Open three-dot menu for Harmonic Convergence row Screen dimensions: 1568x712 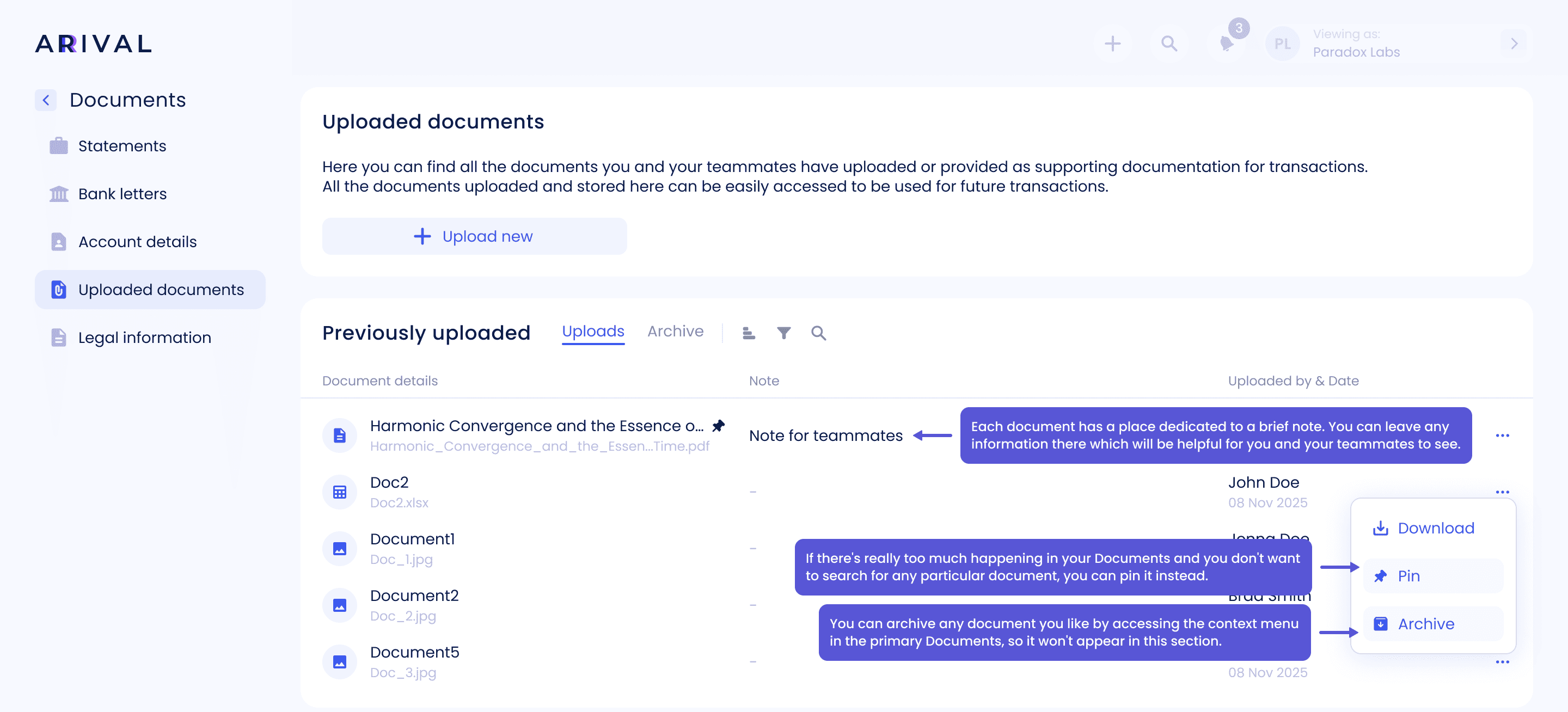(x=1502, y=435)
